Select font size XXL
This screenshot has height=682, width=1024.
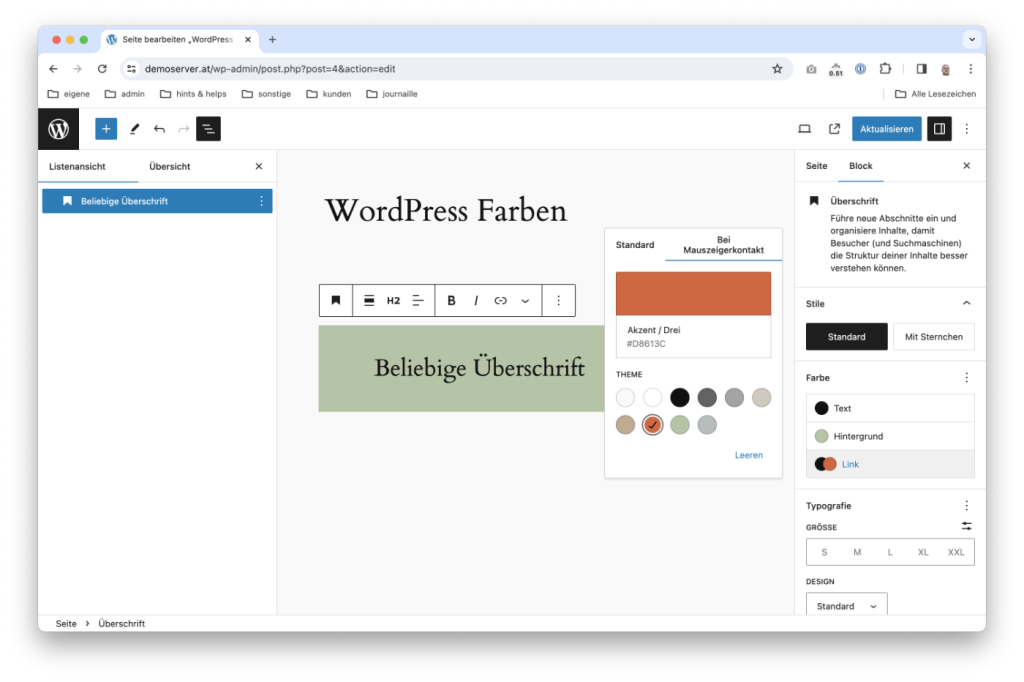956,552
